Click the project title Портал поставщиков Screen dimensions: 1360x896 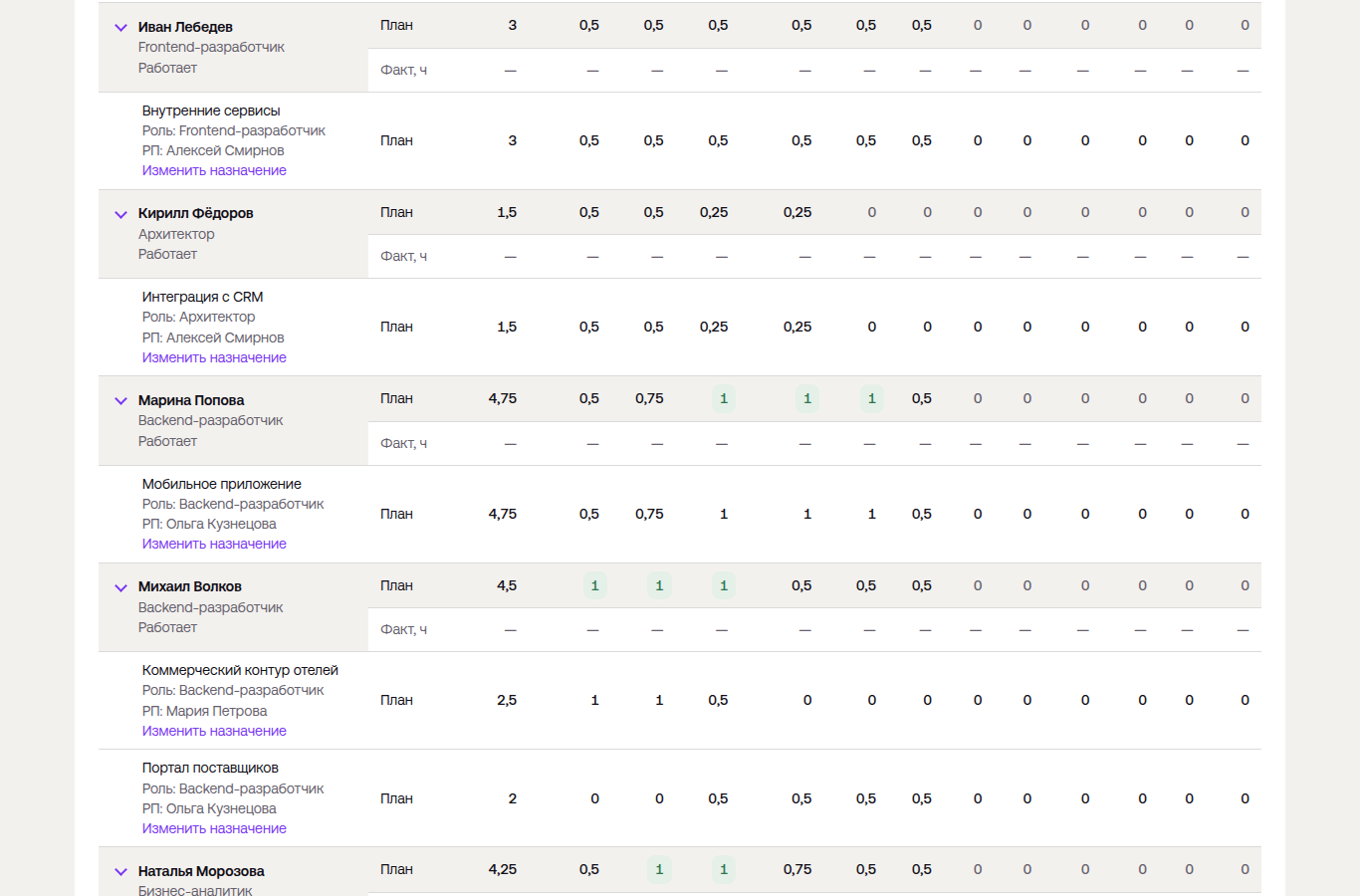[x=210, y=768]
